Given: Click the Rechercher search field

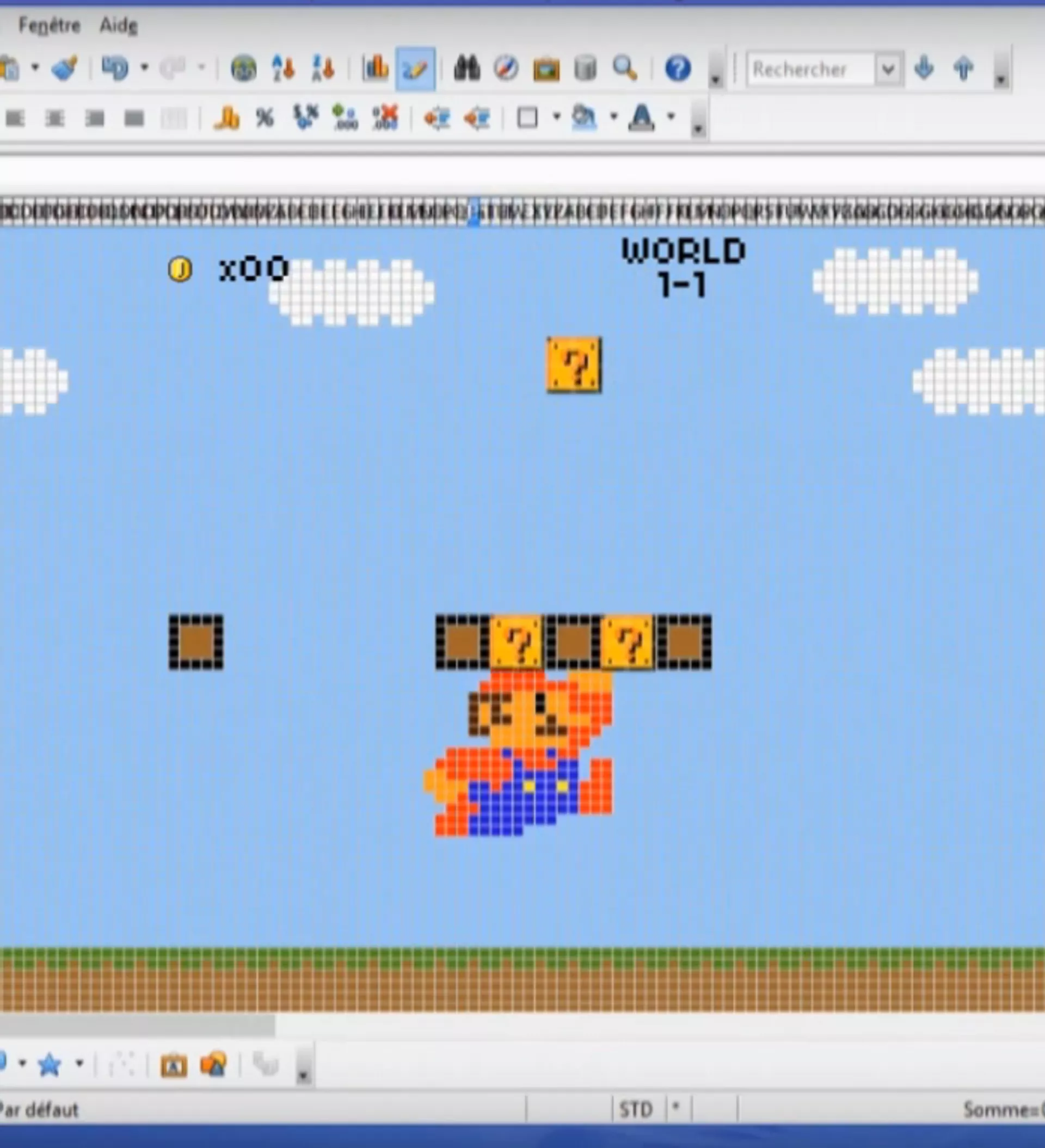Looking at the screenshot, I should 810,70.
